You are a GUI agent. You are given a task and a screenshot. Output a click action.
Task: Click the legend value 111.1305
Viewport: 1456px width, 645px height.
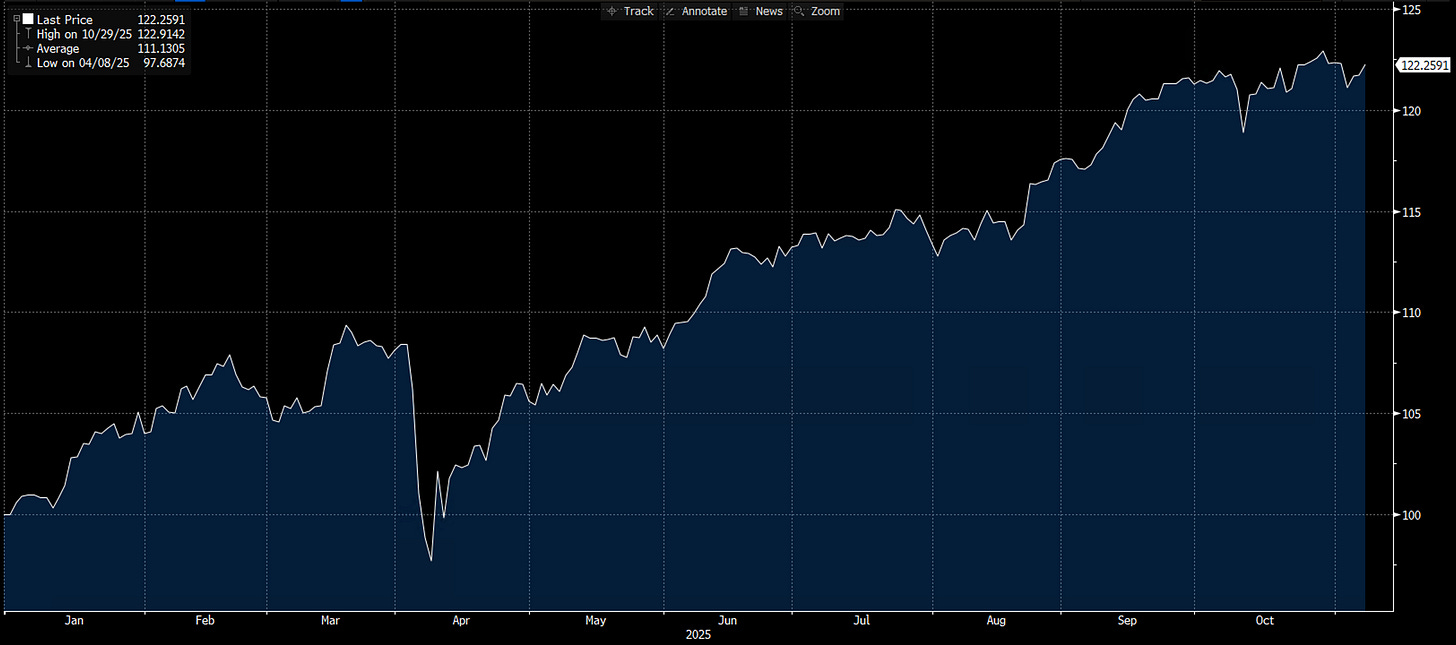click(x=161, y=48)
